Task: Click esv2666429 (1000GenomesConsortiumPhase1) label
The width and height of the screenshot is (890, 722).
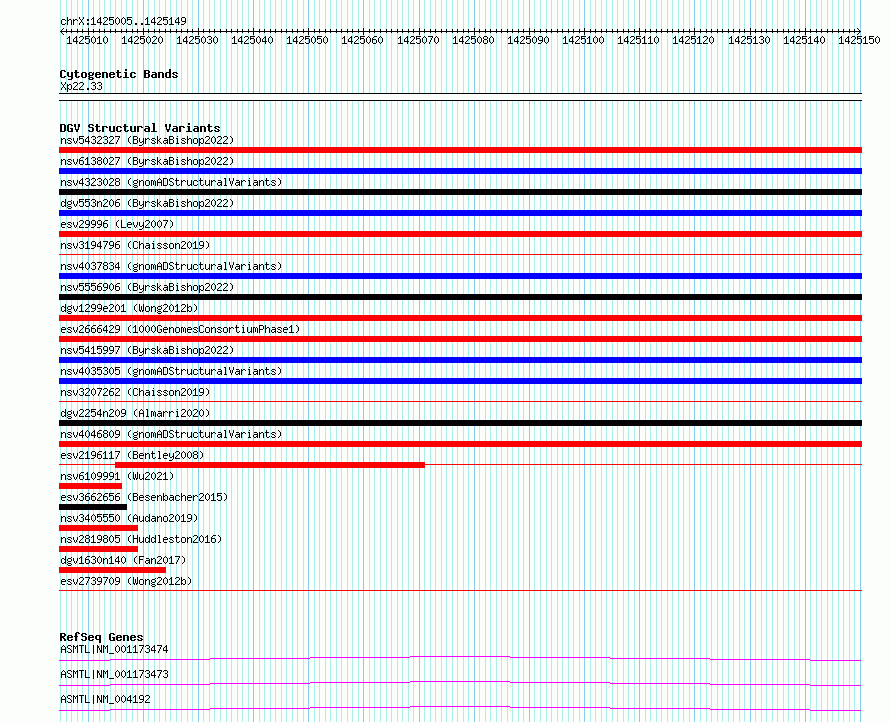Action: (x=180, y=329)
